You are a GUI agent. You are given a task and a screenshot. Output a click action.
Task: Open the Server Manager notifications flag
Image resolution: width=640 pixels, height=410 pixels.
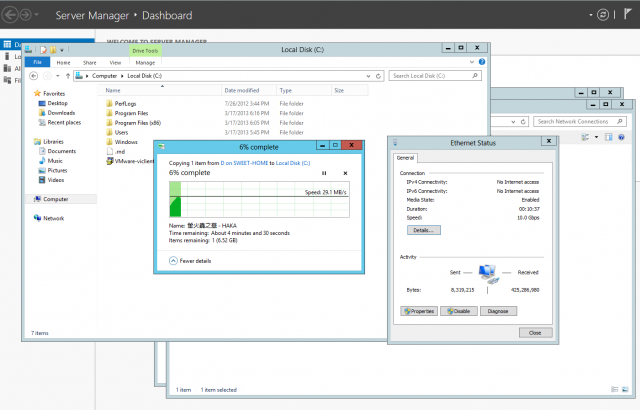coord(628,14)
